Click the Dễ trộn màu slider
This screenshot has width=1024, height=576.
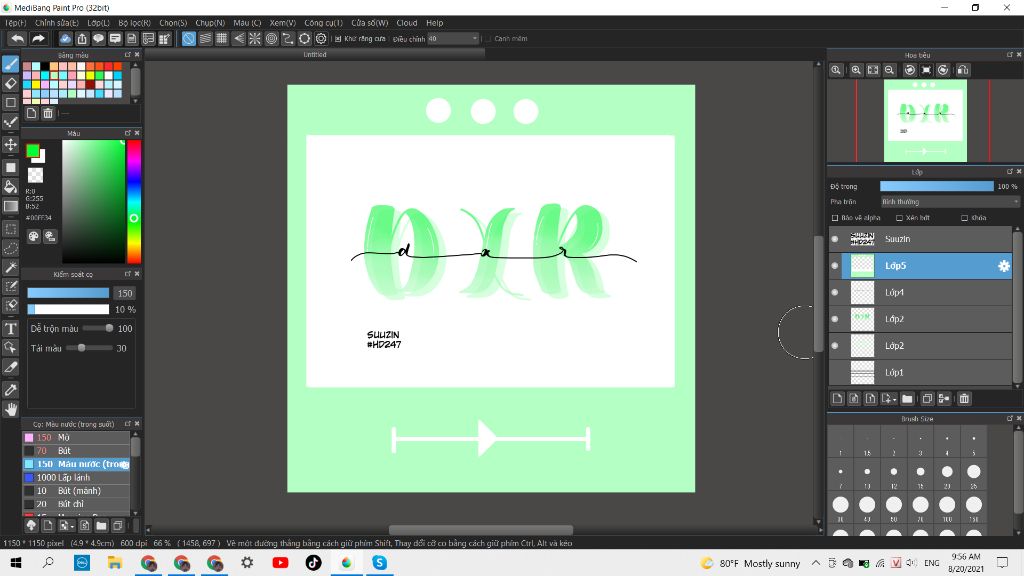(x=98, y=328)
